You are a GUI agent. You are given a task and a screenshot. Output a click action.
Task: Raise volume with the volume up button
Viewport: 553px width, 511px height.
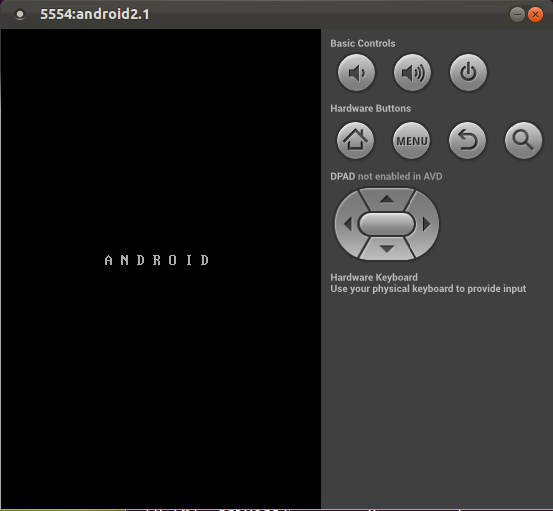[x=412, y=73]
